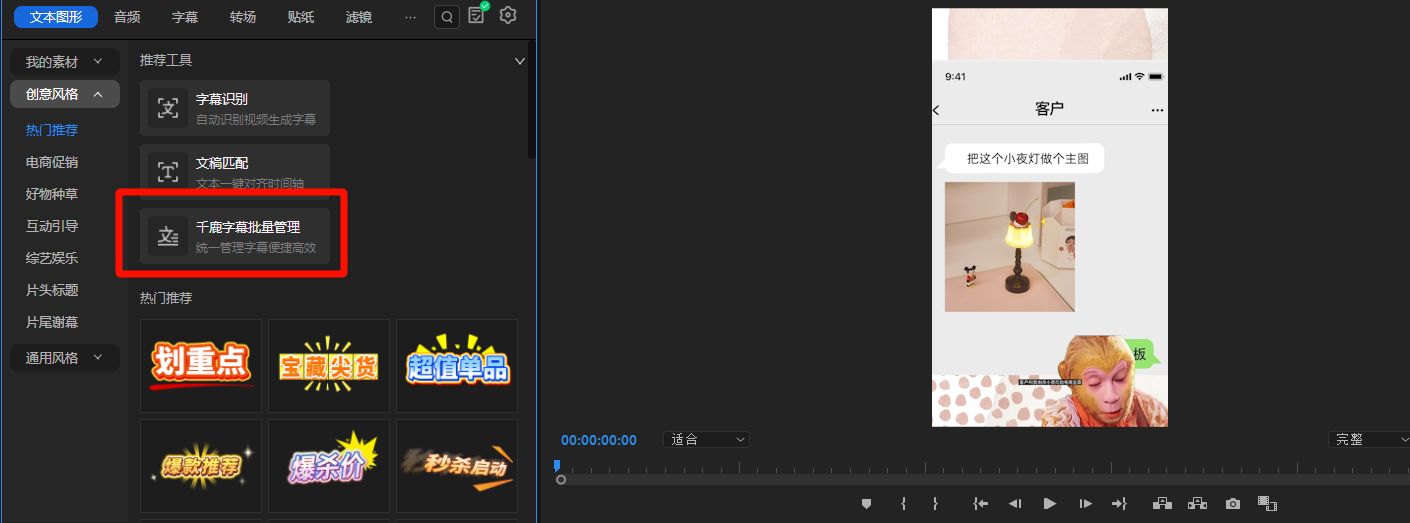
Task: Go to In point button
Action: pos(981,503)
